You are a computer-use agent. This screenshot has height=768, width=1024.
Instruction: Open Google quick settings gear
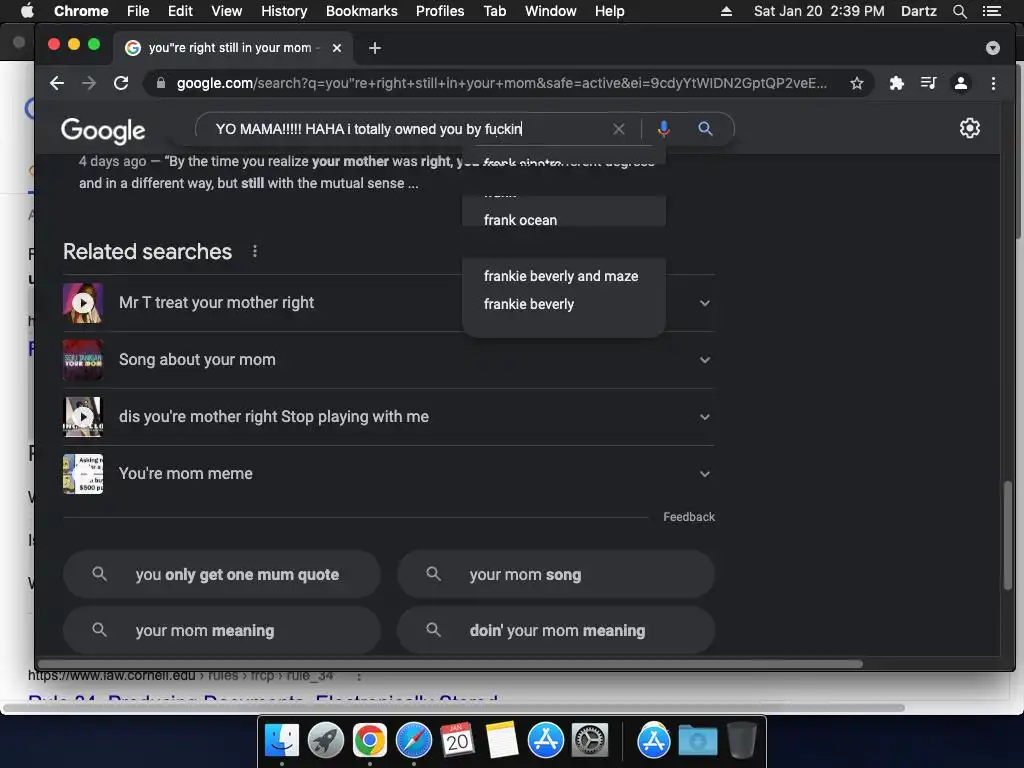pos(969,128)
